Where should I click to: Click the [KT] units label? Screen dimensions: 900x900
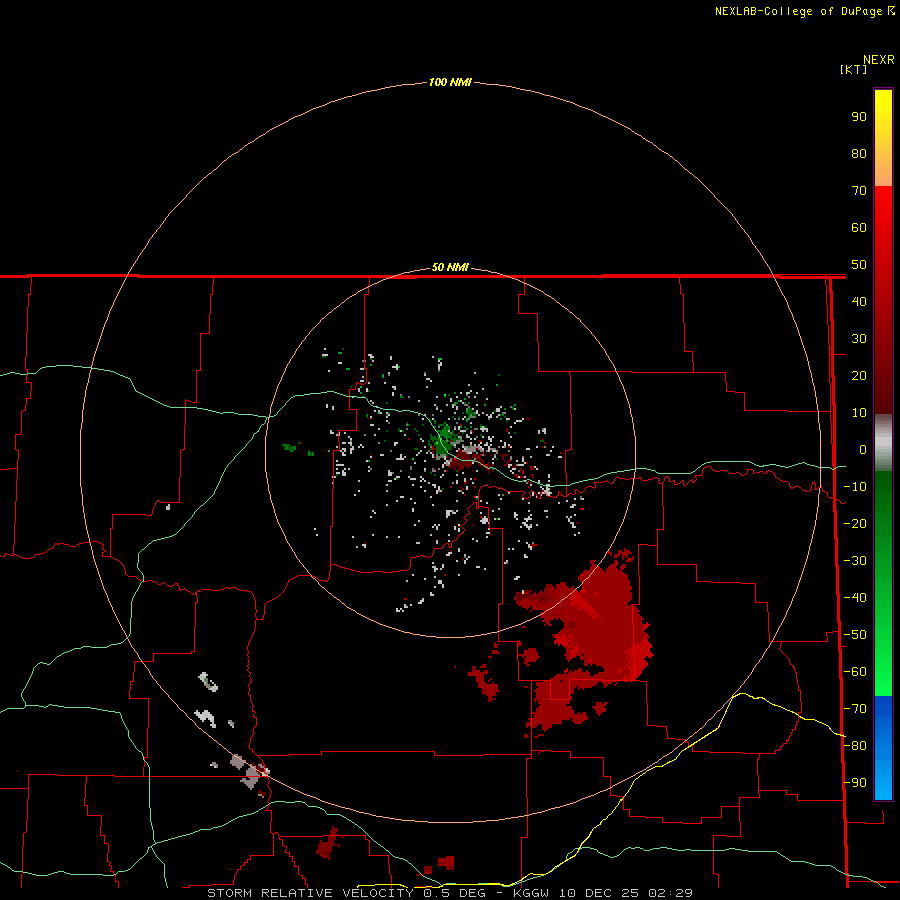(854, 69)
